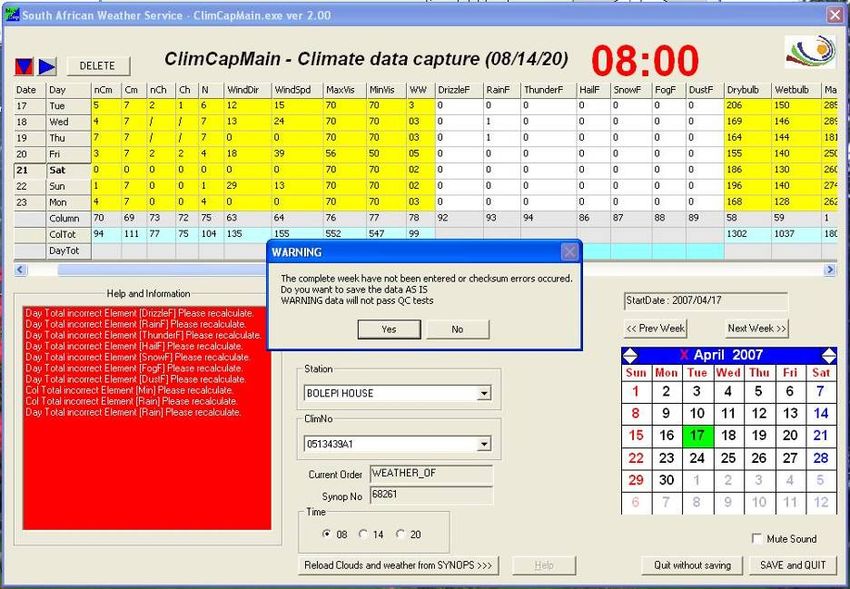This screenshot has height=589, width=850.
Task: Click the Drybulb column header
Action: click(x=748, y=90)
